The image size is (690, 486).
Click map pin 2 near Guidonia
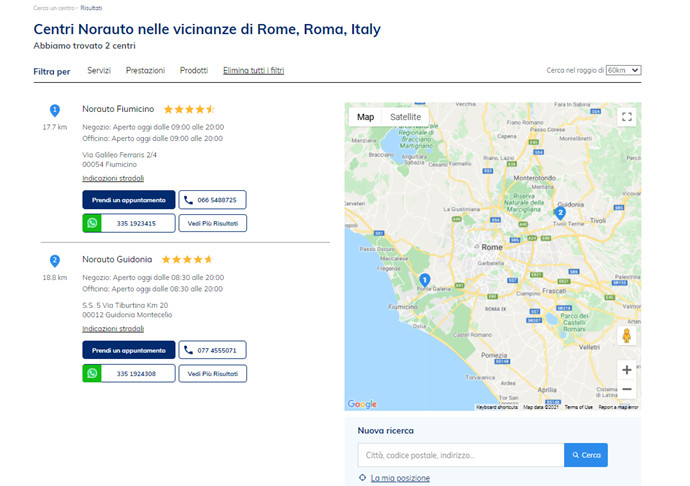tap(560, 213)
